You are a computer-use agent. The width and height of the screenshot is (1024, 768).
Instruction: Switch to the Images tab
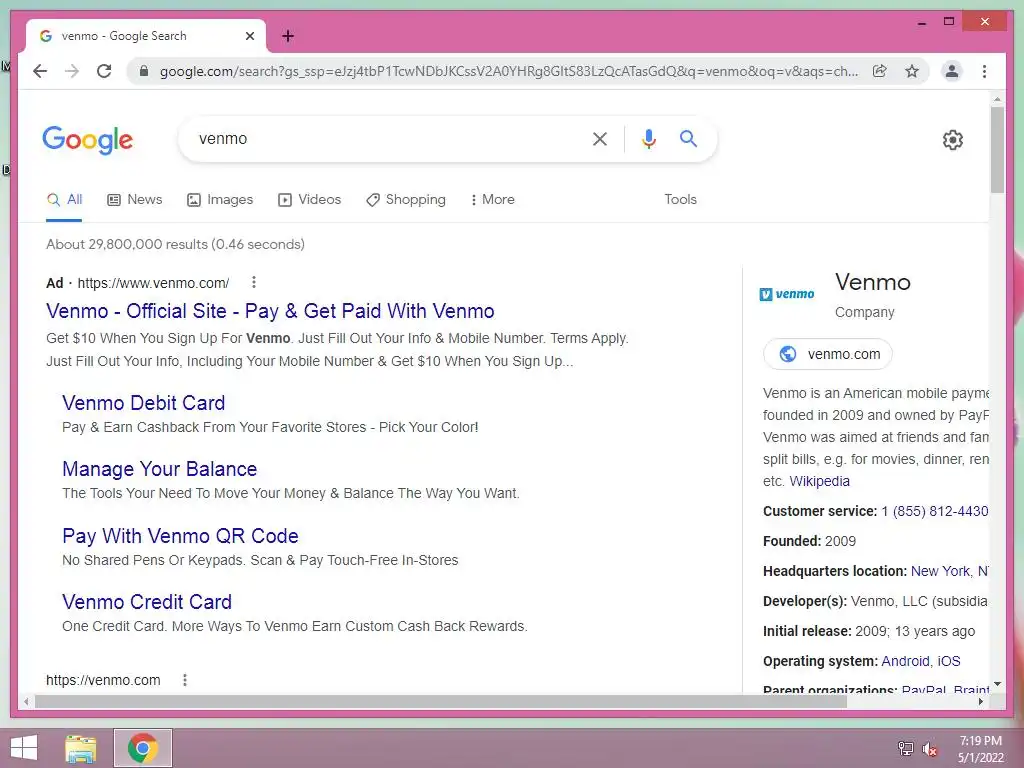tap(220, 200)
